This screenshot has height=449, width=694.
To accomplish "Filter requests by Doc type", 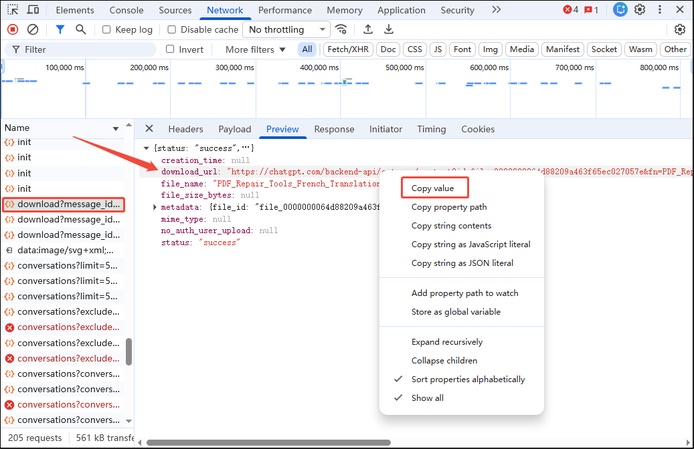I will 388,49.
